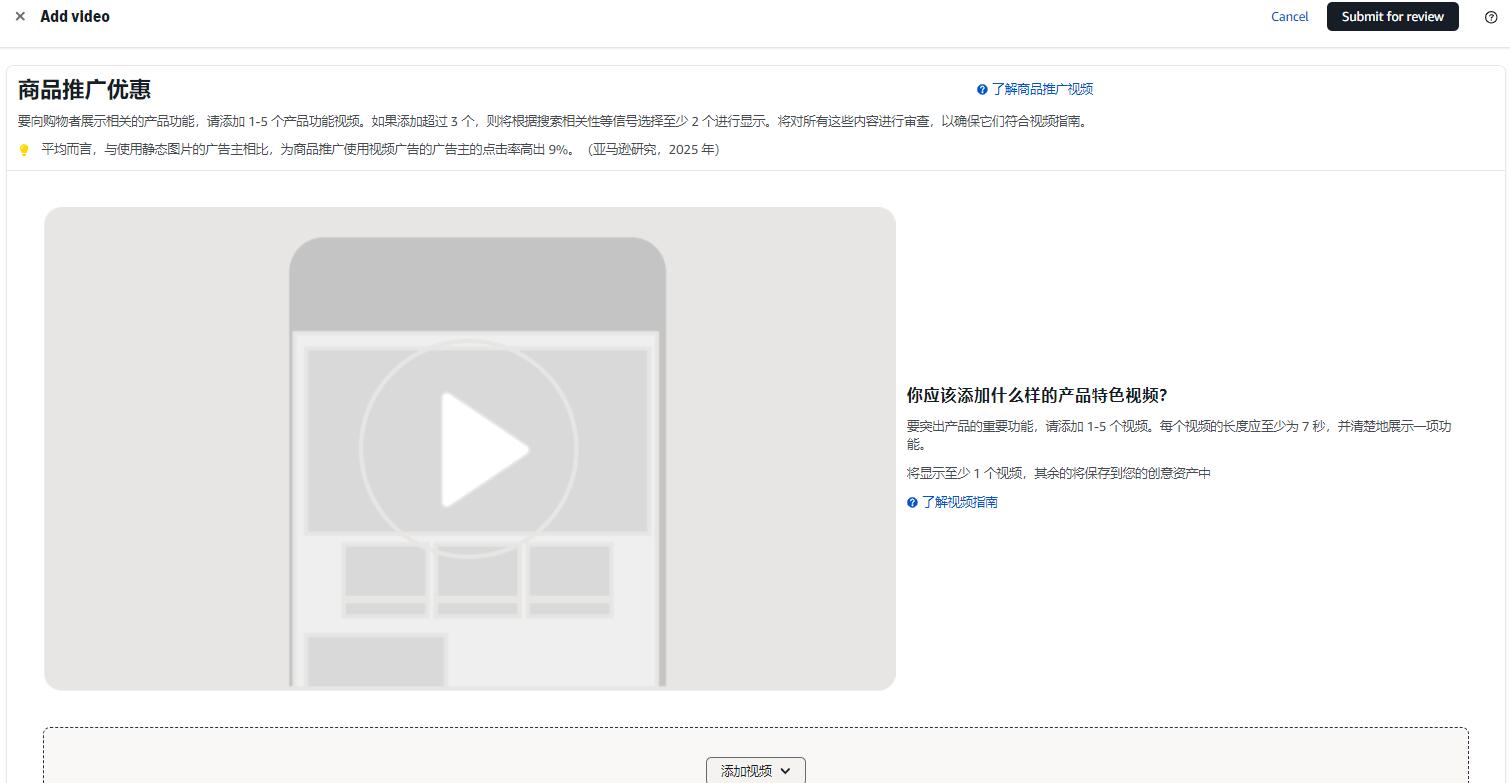Viewport: 1510px width, 783px height.
Task: Click the phone mockup header bar in preview
Action: tap(477, 284)
